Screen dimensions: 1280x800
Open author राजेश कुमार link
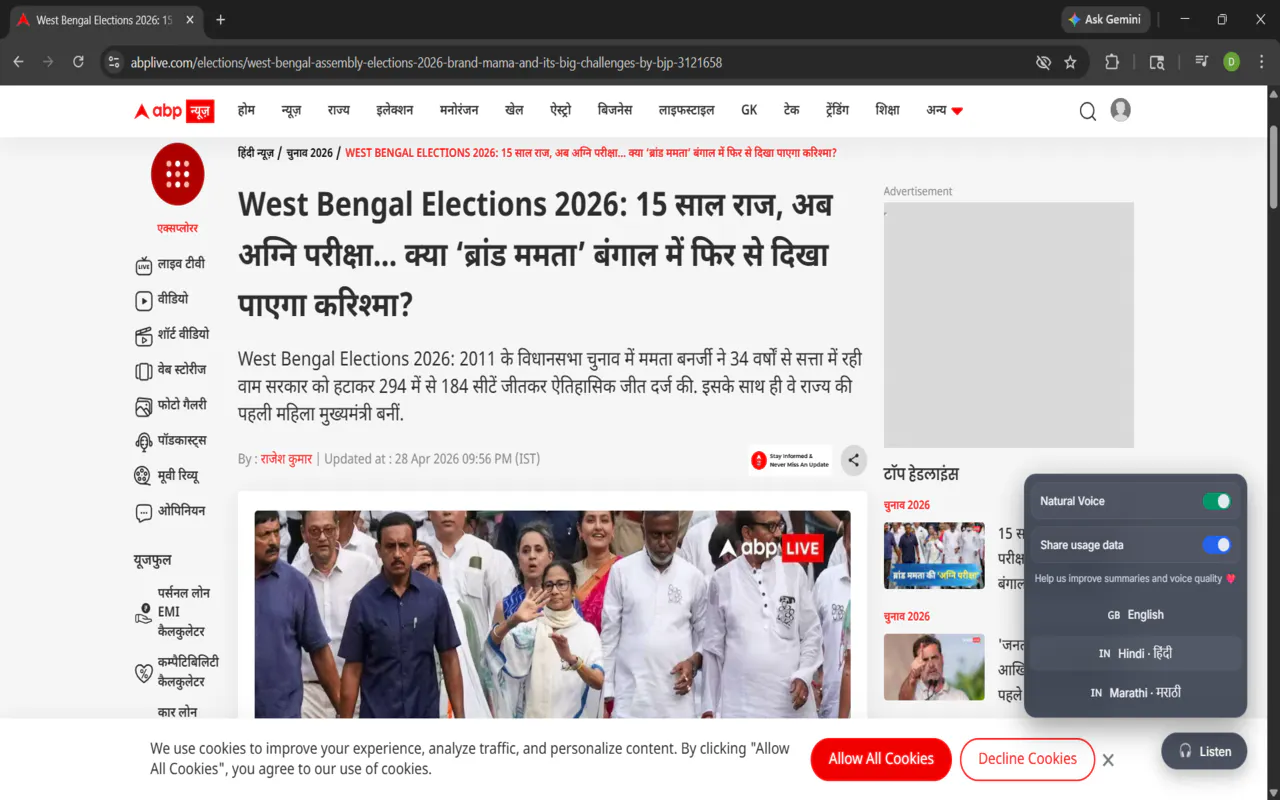(286, 459)
